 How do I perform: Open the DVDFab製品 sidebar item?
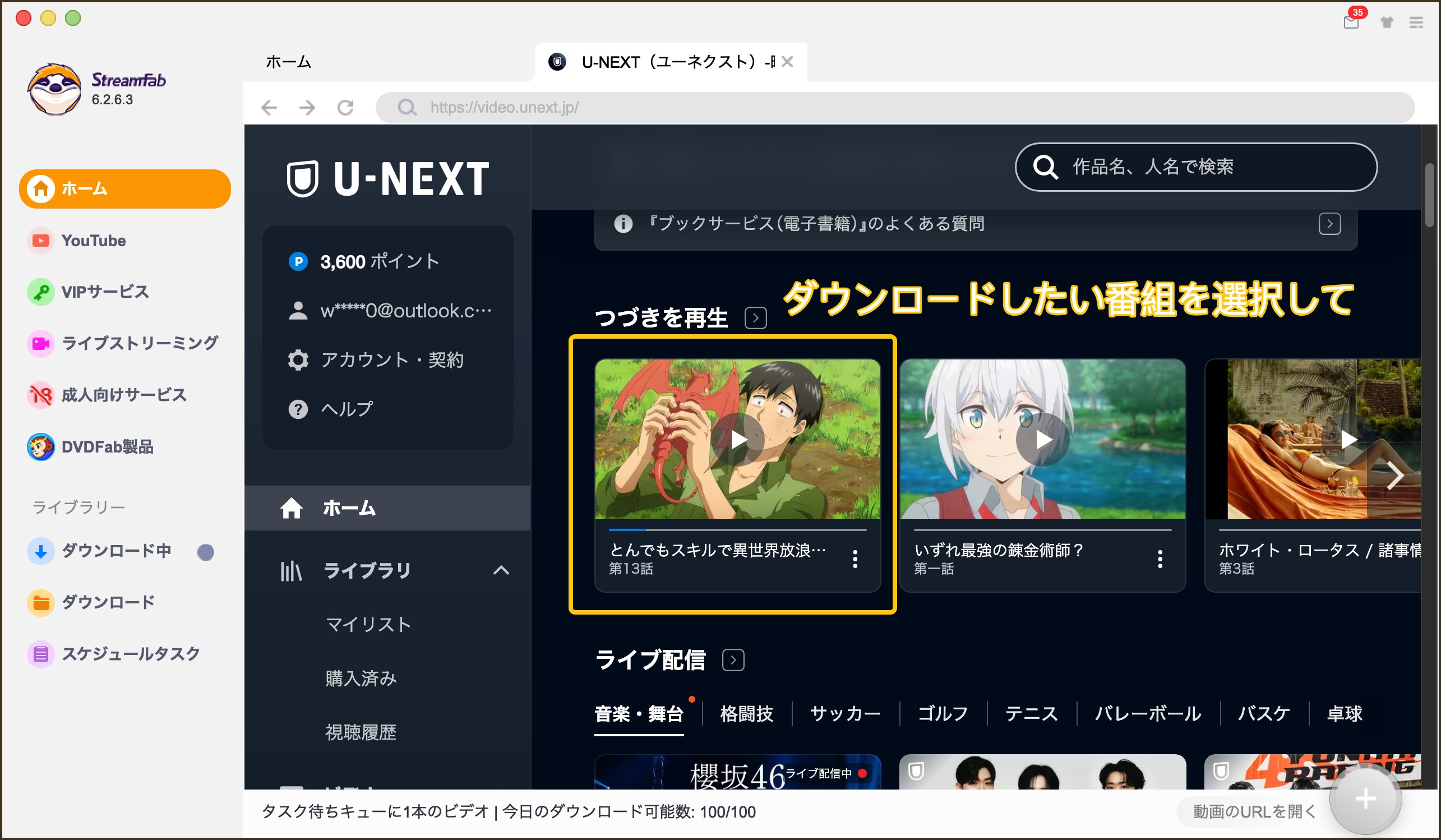pos(108,447)
